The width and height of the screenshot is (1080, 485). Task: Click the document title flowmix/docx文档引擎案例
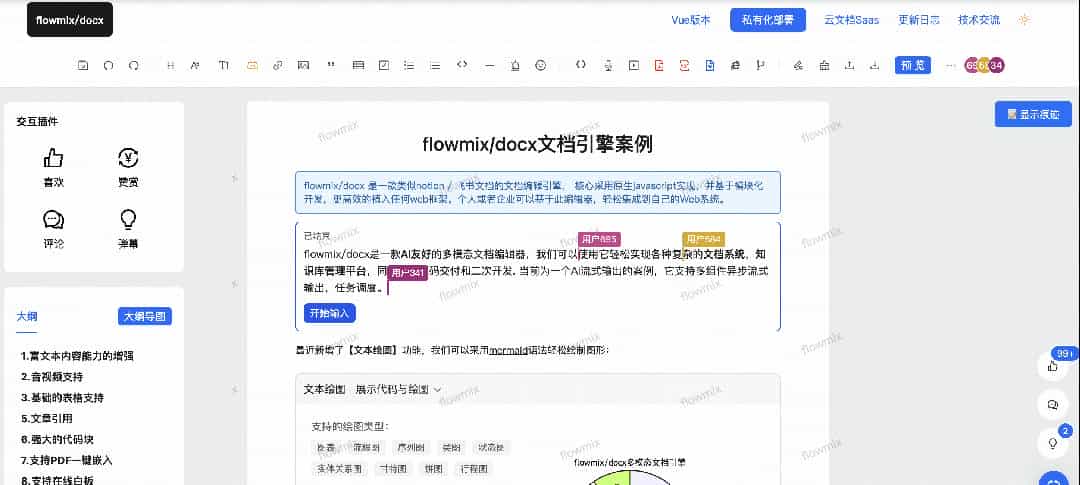(537, 145)
